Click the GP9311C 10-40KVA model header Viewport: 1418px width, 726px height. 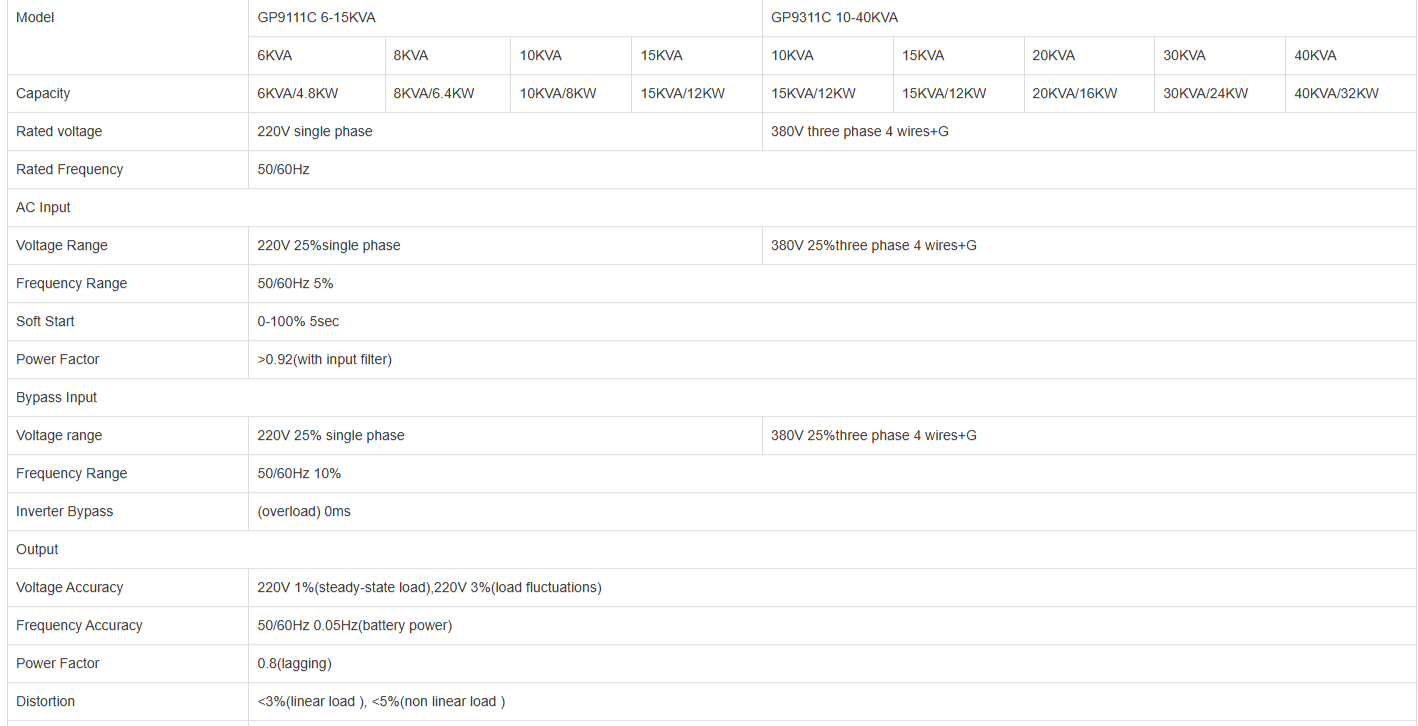[834, 18]
